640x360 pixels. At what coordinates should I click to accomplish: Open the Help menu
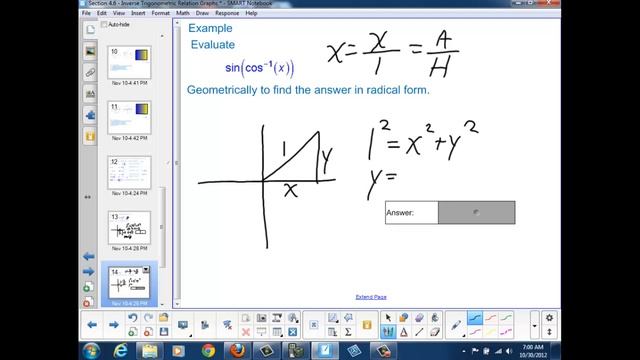tap(251, 13)
